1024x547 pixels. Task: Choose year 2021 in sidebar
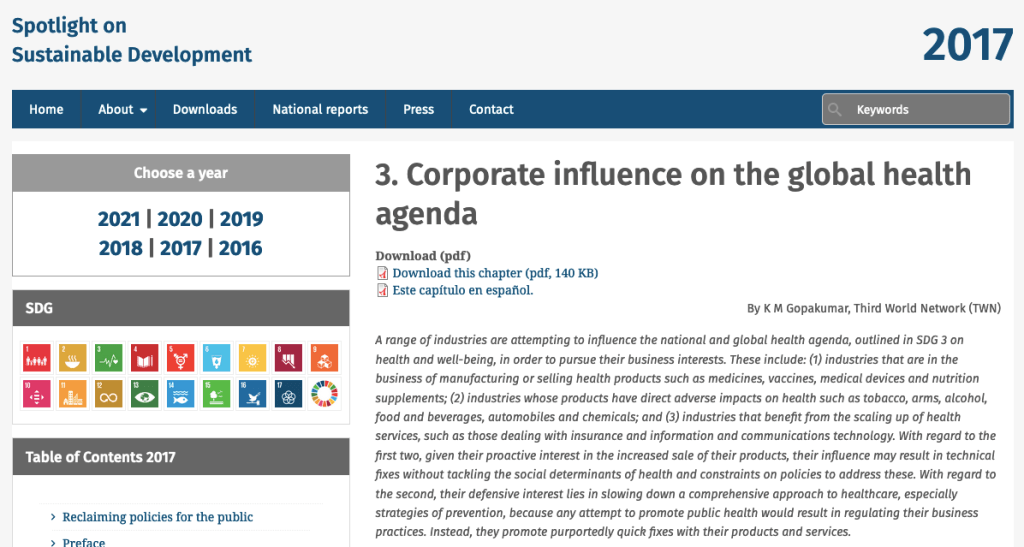[x=119, y=219]
